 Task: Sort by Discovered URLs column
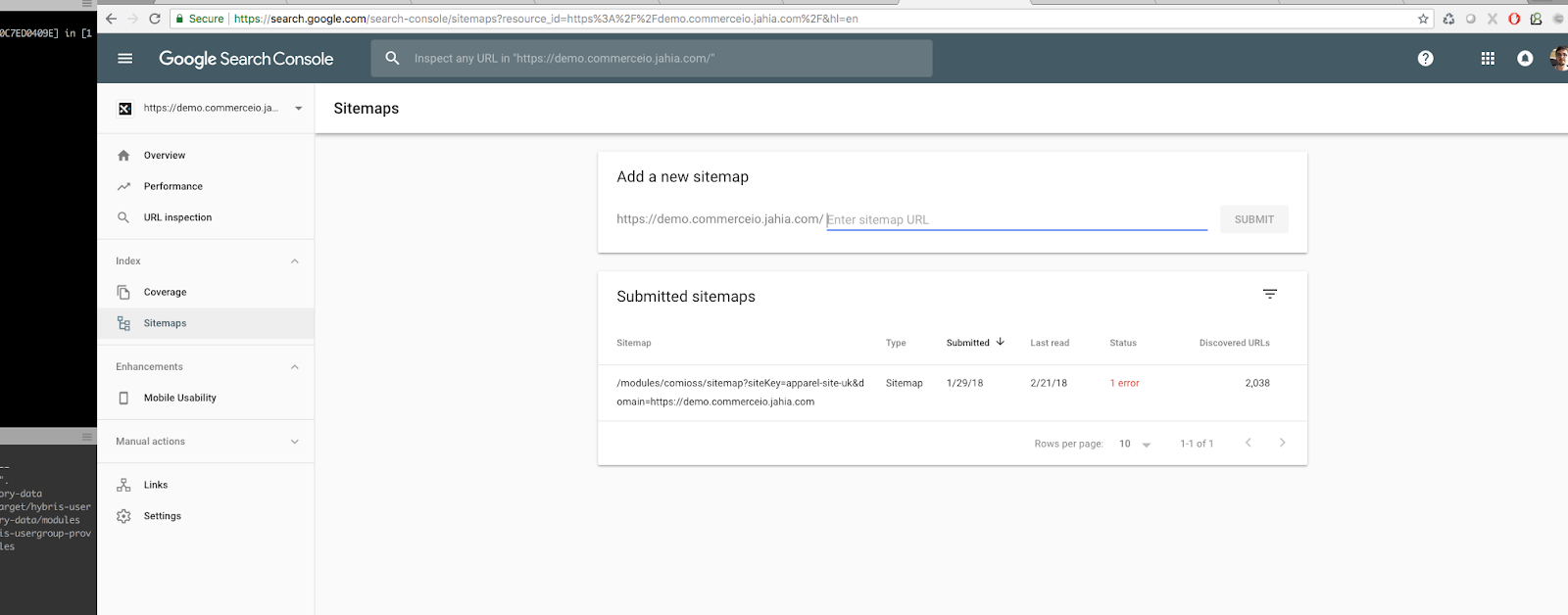click(1235, 343)
